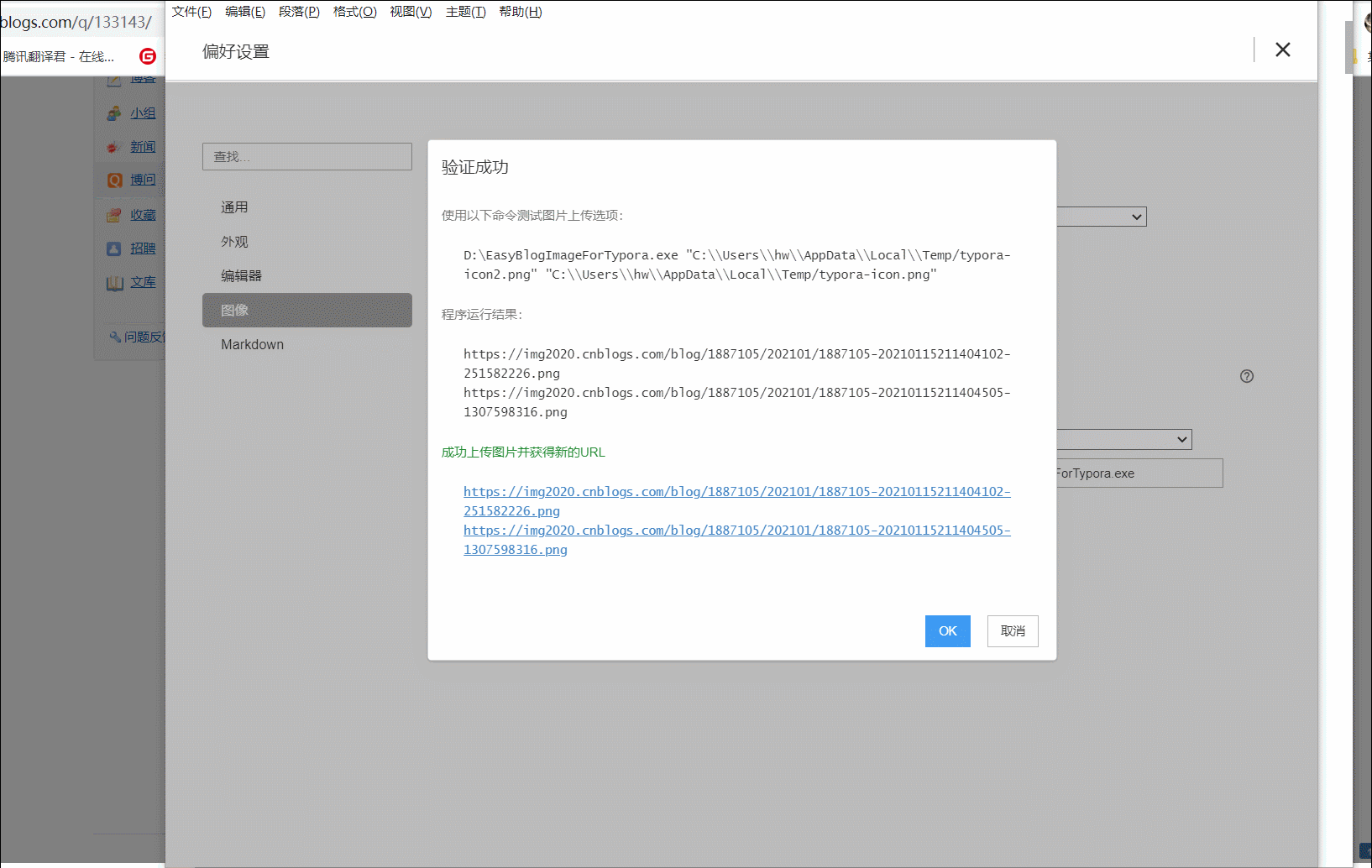This screenshot has height=868, width=1372.
Task: Open the 段落(P) menu
Action: click(x=299, y=12)
